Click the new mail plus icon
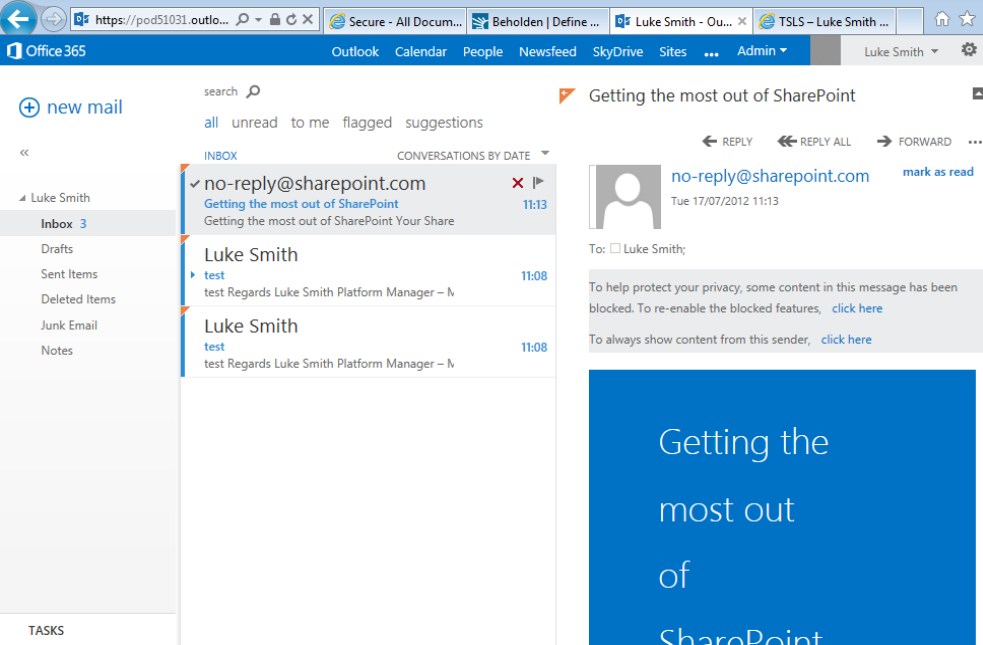The height and width of the screenshot is (645, 983). [29, 108]
